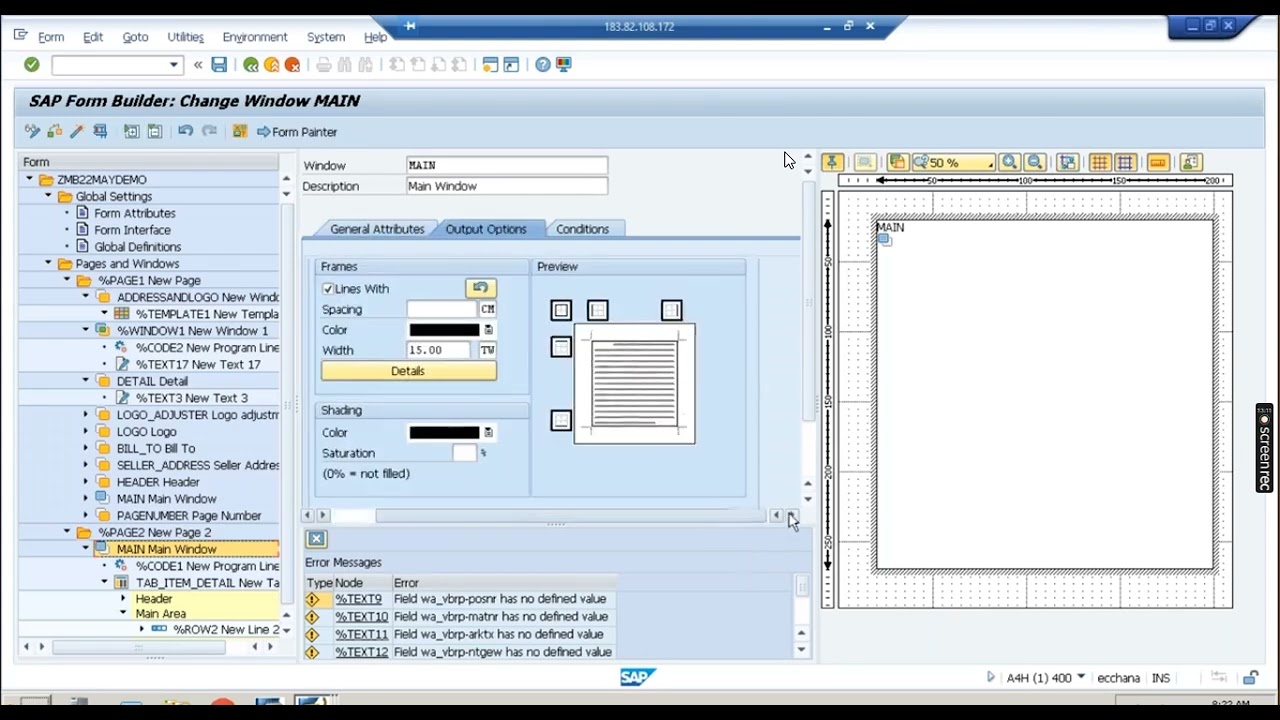The height and width of the screenshot is (720, 1280).
Task: Select the outer frame preset in Preview
Action: [x=561, y=311]
